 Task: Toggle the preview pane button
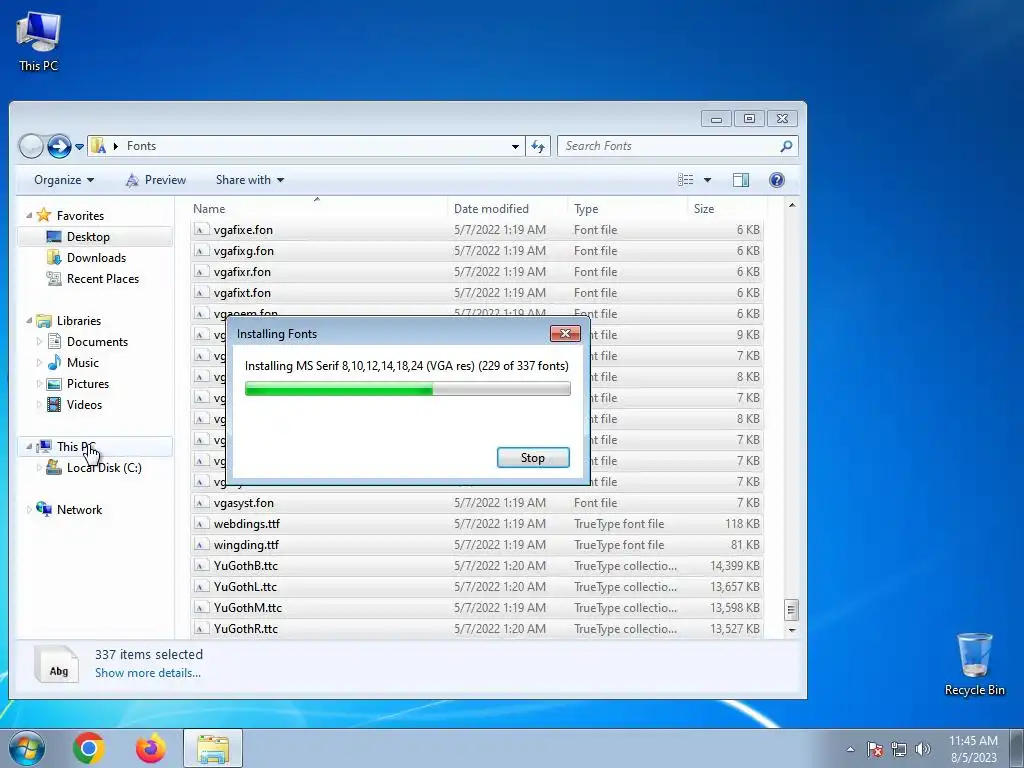click(741, 180)
